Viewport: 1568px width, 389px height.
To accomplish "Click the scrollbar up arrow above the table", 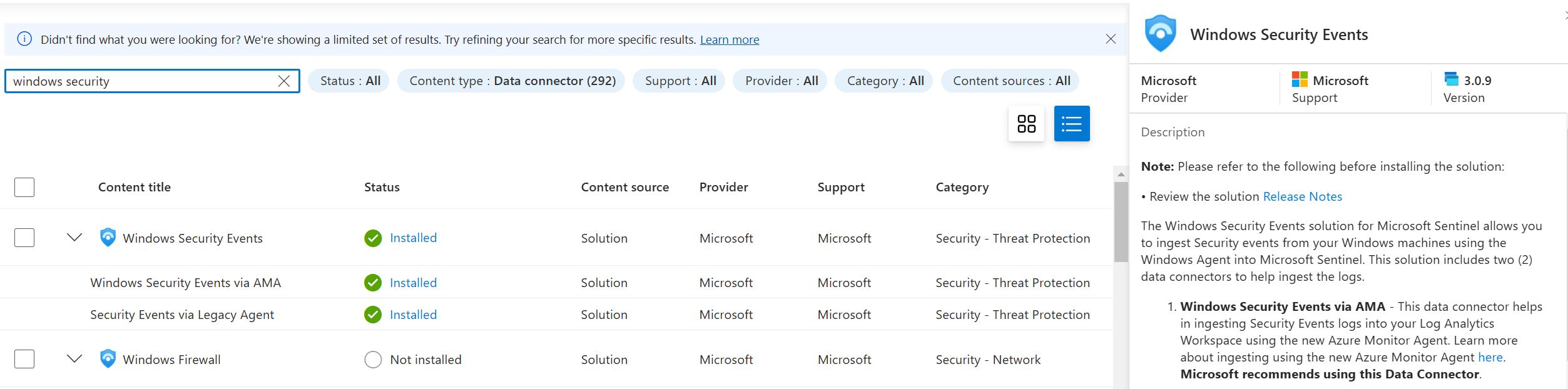I will click(1121, 174).
